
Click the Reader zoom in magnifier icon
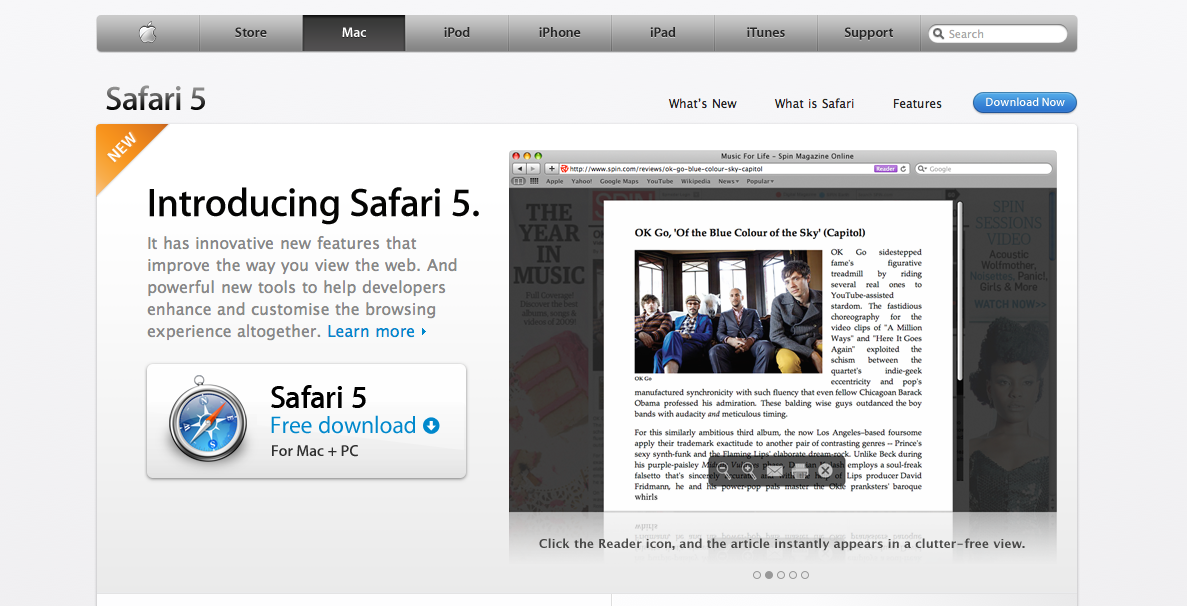(x=749, y=470)
